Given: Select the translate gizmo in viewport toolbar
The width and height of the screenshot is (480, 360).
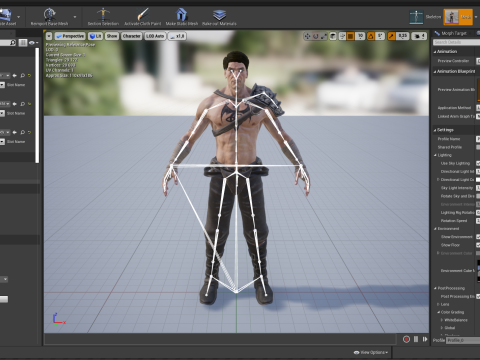Looking at the screenshot, I should click(x=307, y=36).
